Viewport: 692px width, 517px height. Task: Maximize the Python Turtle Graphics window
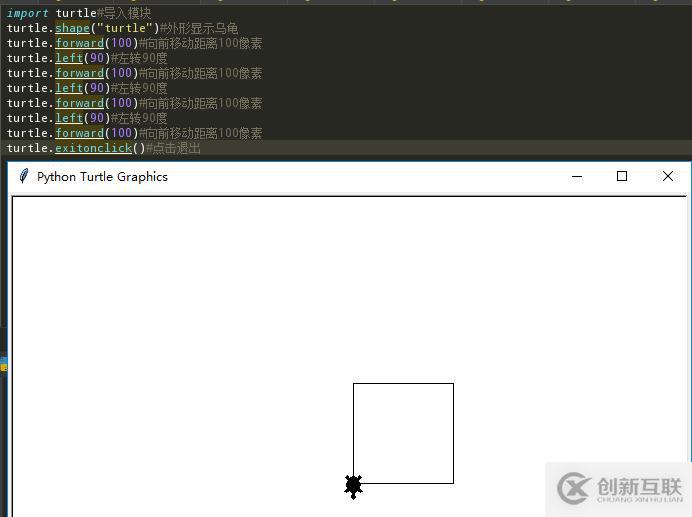tap(622, 176)
